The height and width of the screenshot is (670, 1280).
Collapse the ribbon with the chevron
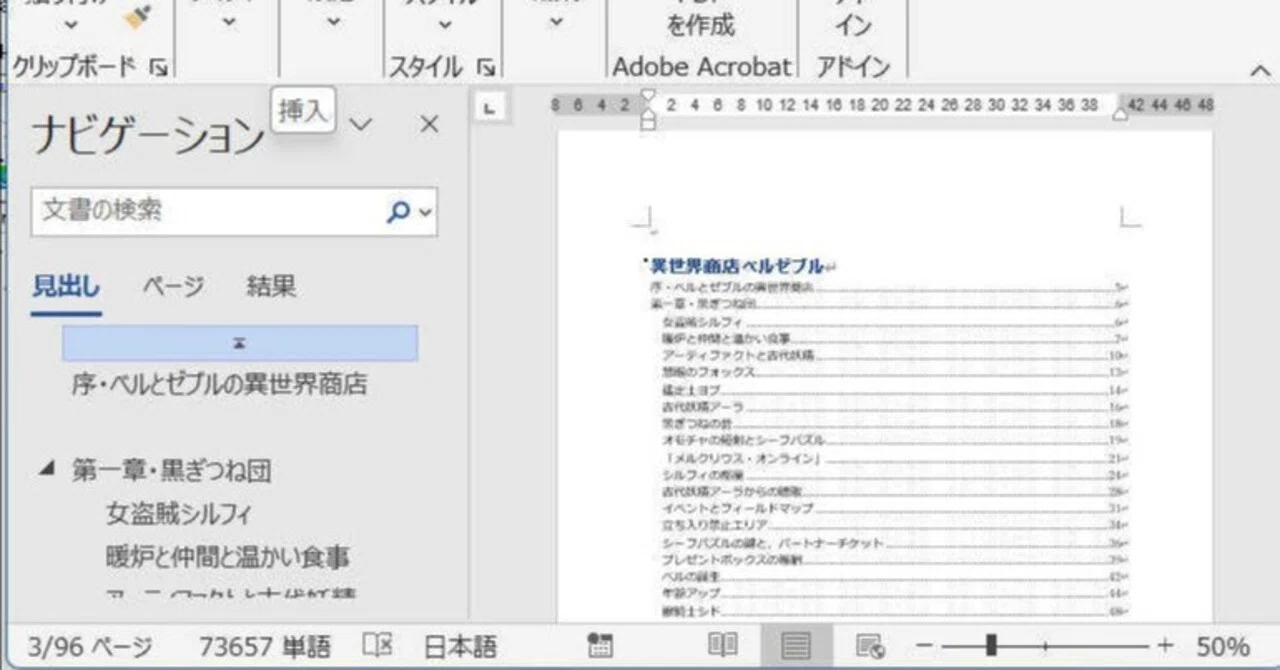[x=1259, y=70]
